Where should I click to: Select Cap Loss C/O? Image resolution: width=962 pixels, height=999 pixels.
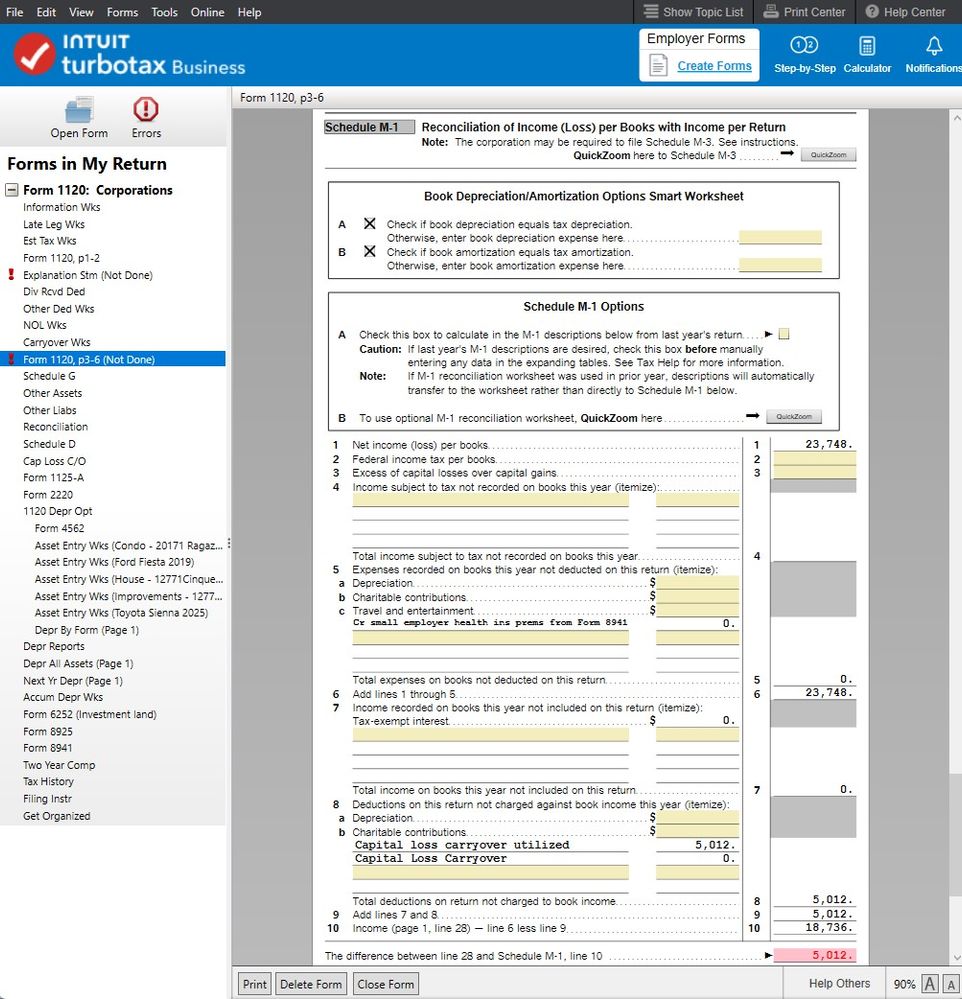(x=54, y=461)
